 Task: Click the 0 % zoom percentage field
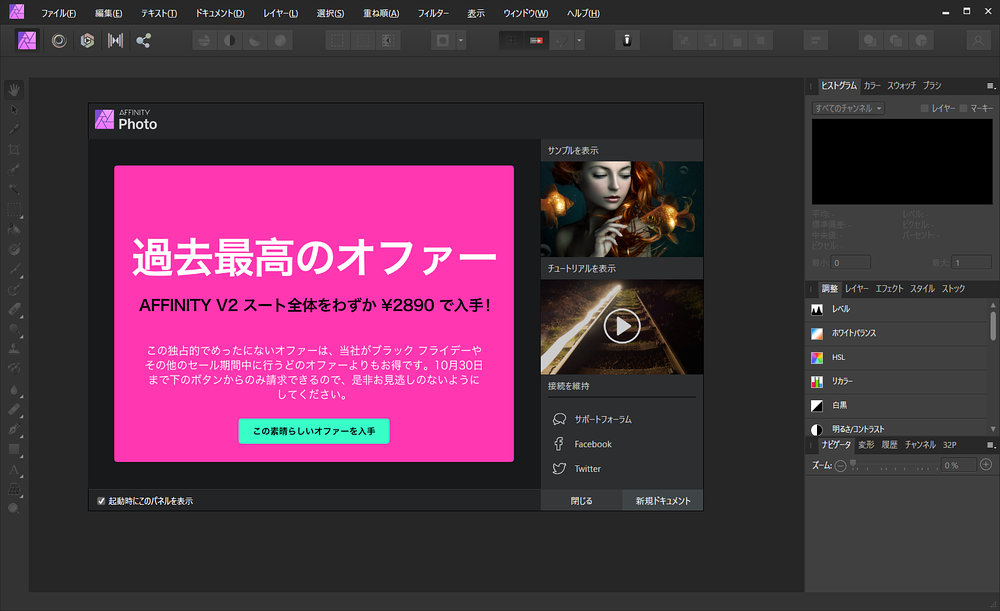(x=959, y=466)
